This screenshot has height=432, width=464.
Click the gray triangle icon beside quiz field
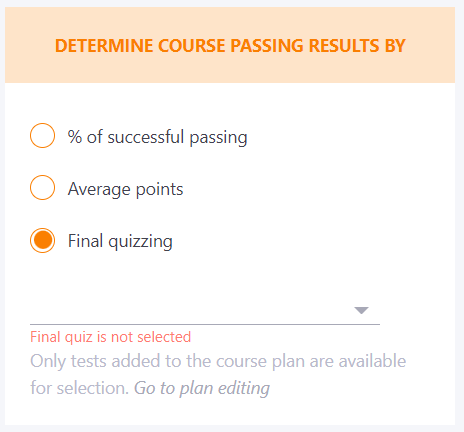click(361, 310)
